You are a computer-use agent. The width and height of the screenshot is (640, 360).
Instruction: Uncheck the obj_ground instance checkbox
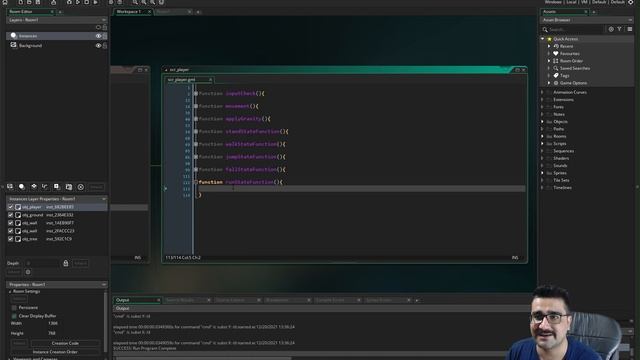11,215
